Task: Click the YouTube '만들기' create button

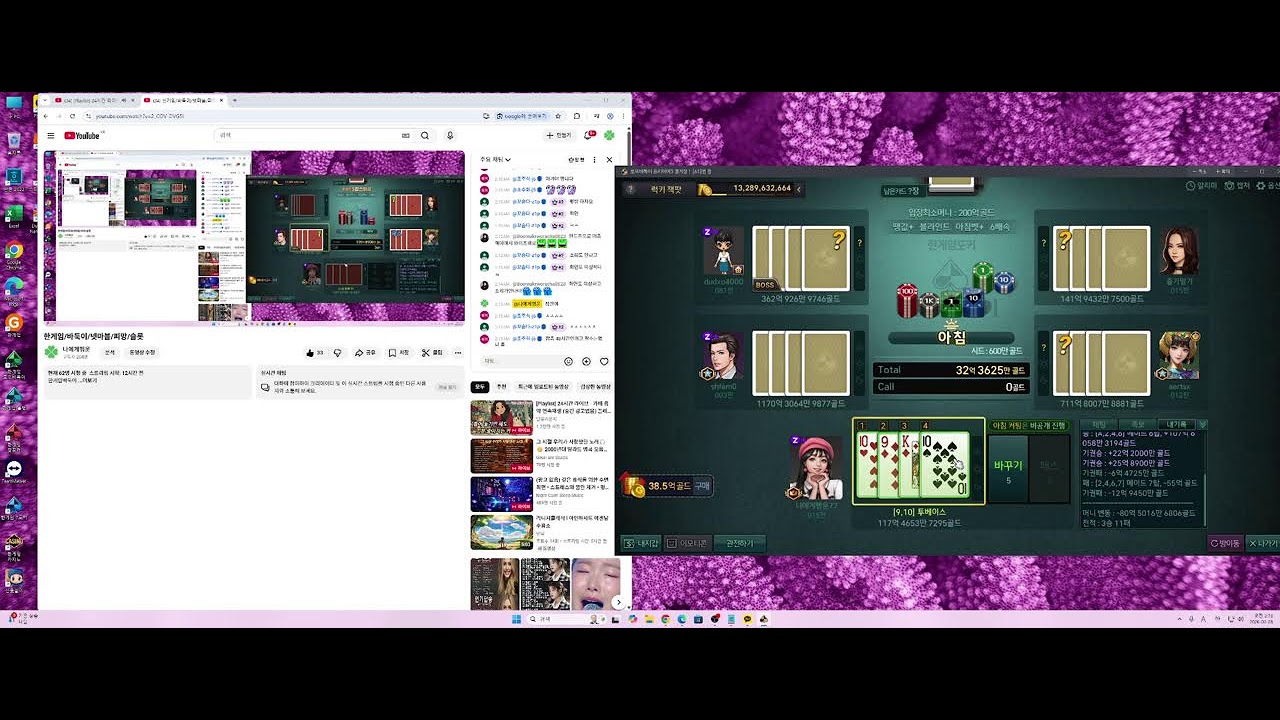Action: click(559, 135)
